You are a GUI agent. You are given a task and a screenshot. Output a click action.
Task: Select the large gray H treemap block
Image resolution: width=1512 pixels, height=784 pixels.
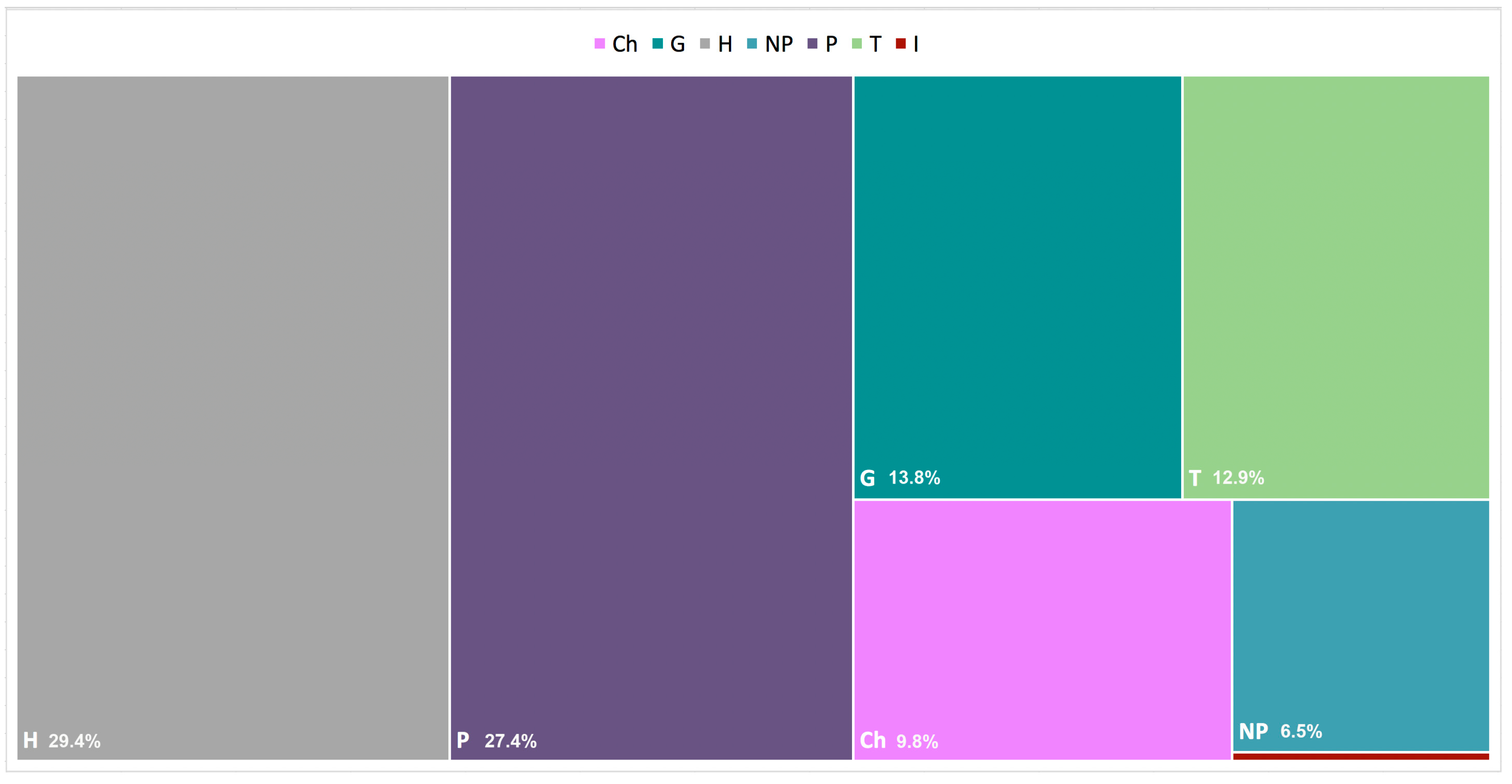pos(232,381)
